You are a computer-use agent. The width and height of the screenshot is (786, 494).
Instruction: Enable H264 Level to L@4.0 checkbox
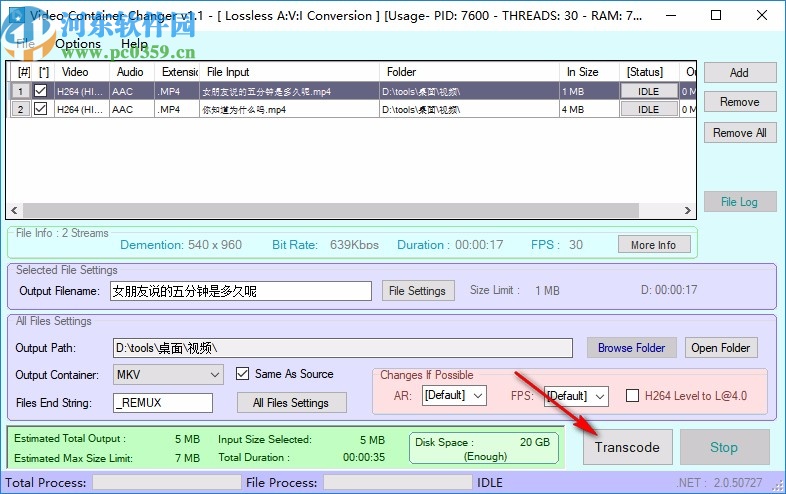tap(633, 396)
